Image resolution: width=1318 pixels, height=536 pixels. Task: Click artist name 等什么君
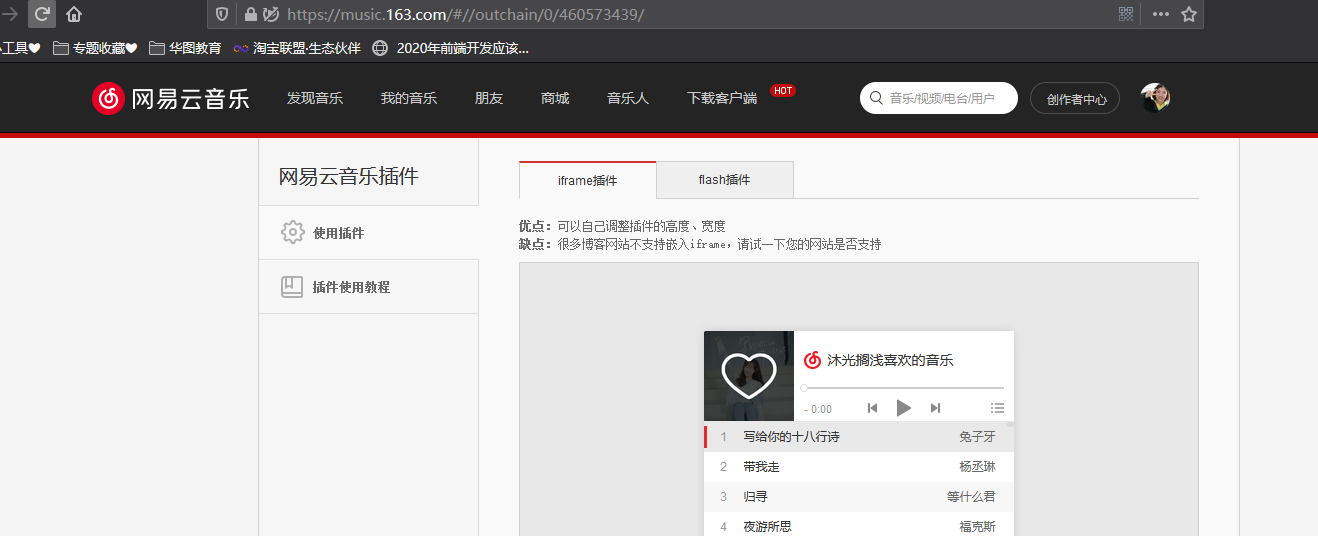971,497
